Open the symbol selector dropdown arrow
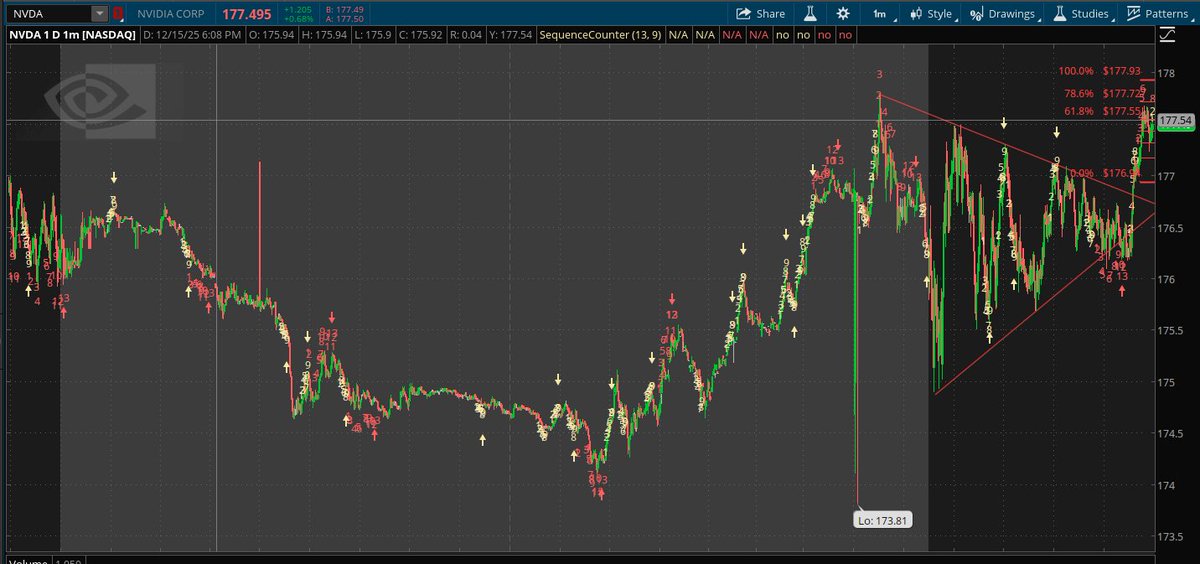This screenshot has height=564, width=1200. point(100,14)
